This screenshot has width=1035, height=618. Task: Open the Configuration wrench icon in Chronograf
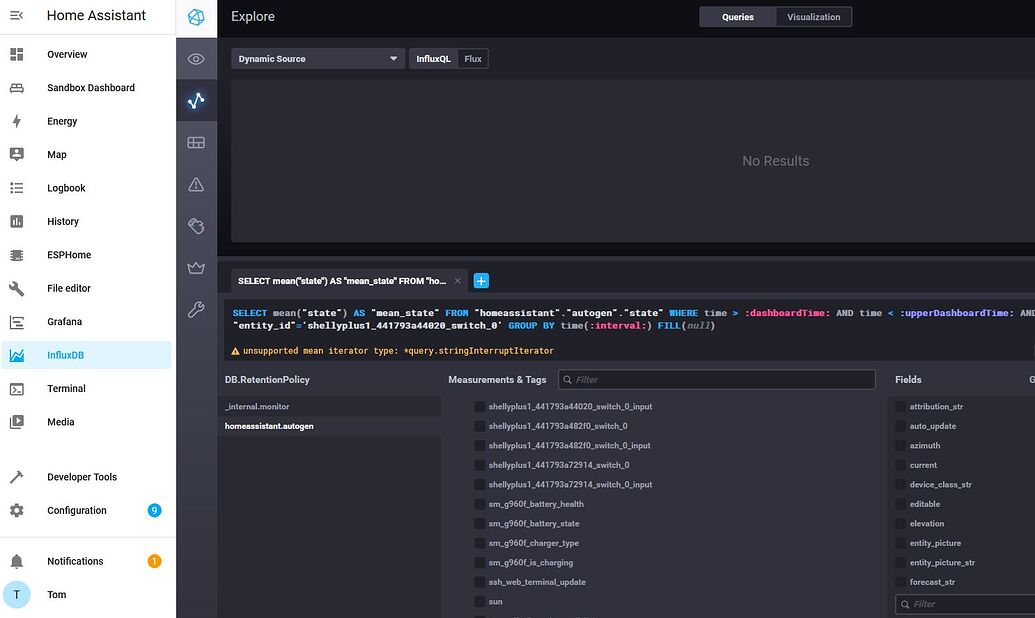pos(196,309)
